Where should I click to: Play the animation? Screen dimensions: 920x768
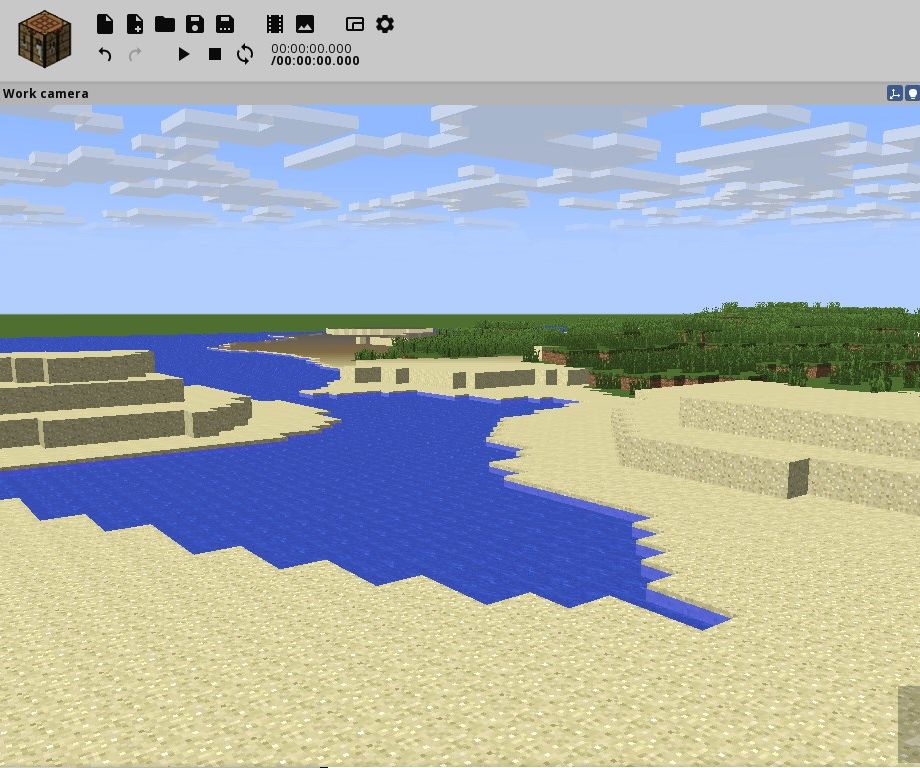coord(184,54)
